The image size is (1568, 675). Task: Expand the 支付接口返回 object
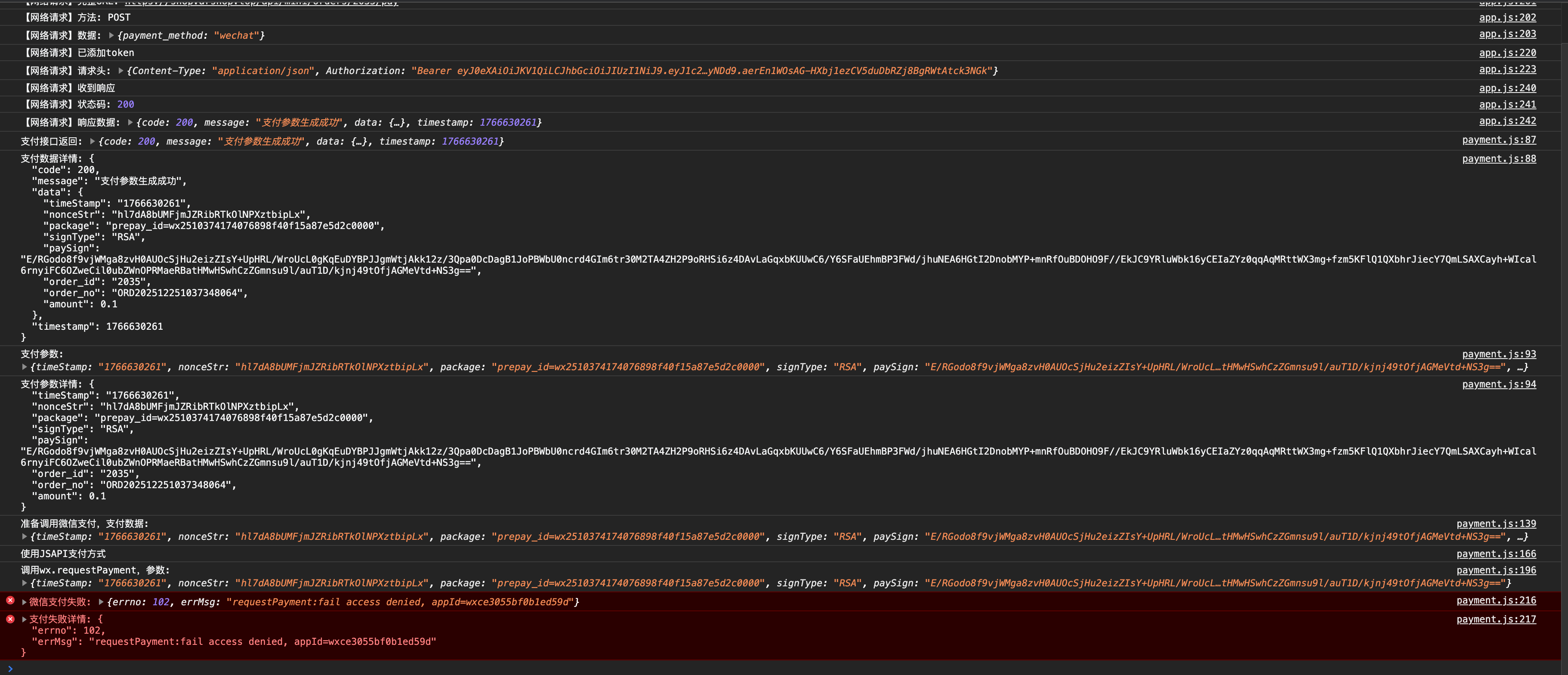coord(93,141)
